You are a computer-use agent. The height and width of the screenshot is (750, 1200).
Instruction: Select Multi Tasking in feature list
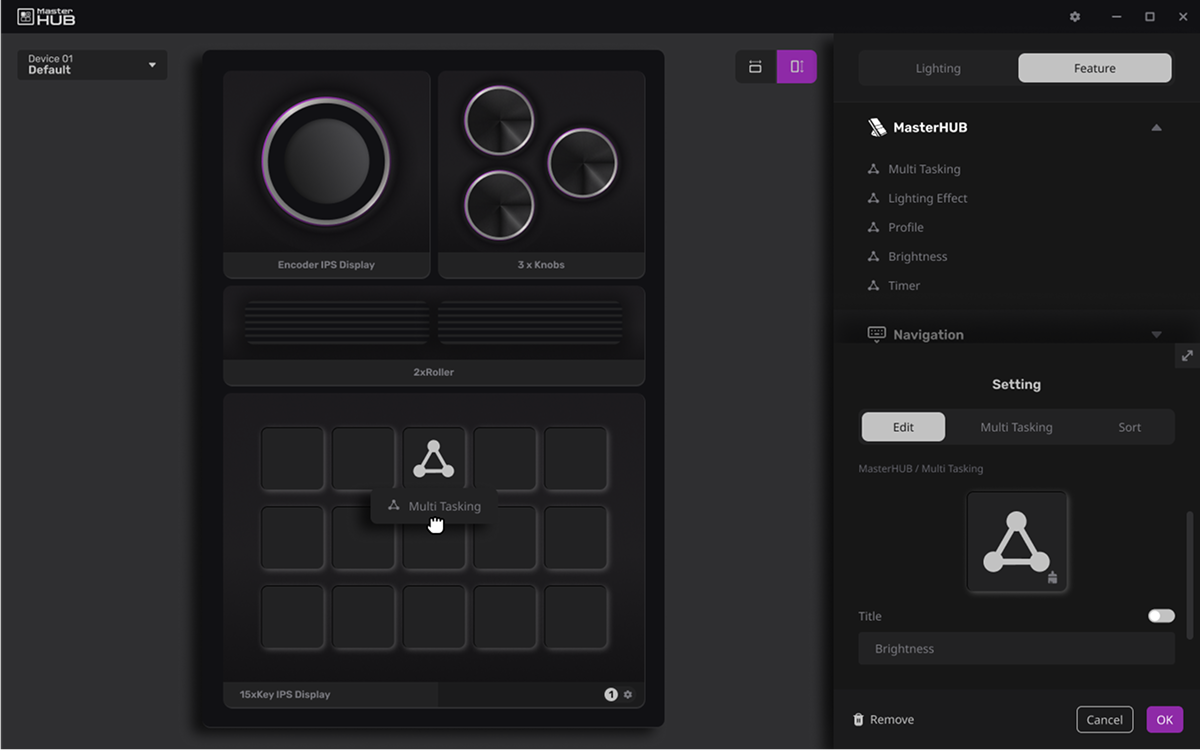pos(924,169)
